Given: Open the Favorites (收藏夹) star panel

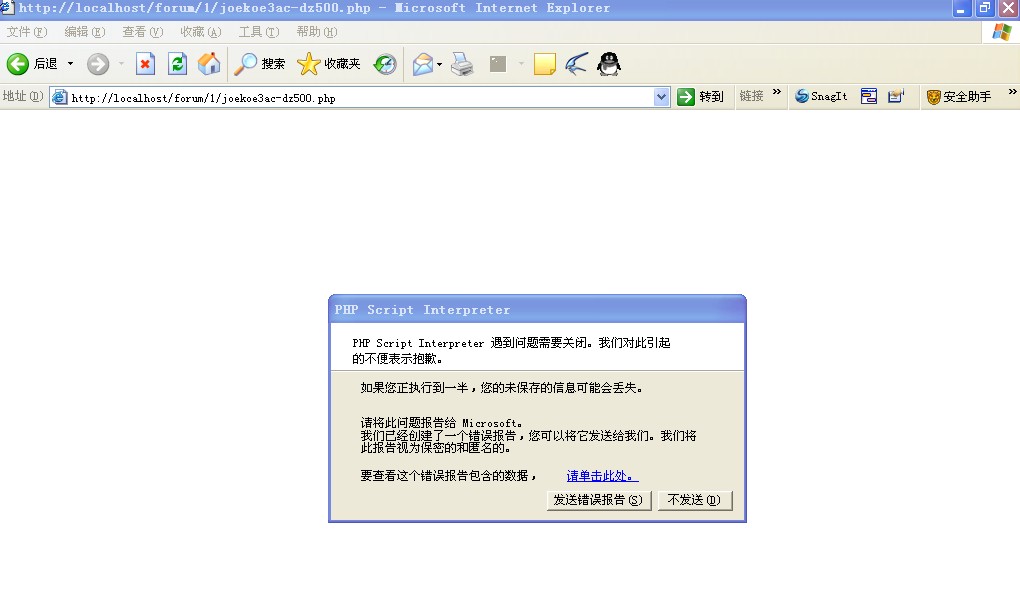Looking at the screenshot, I should [329, 64].
